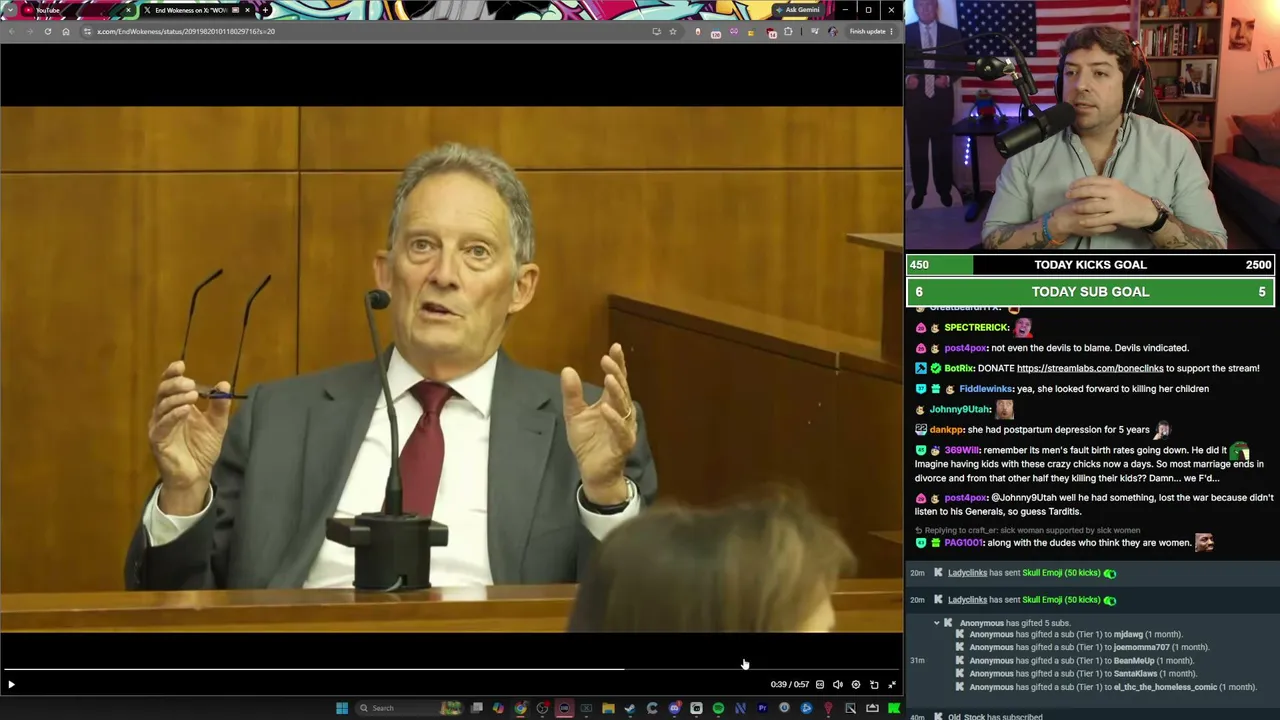The height and width of the screenshot is (720, 1280).
Task: Click PAG1001 username in chat
Action: point(964,543)
